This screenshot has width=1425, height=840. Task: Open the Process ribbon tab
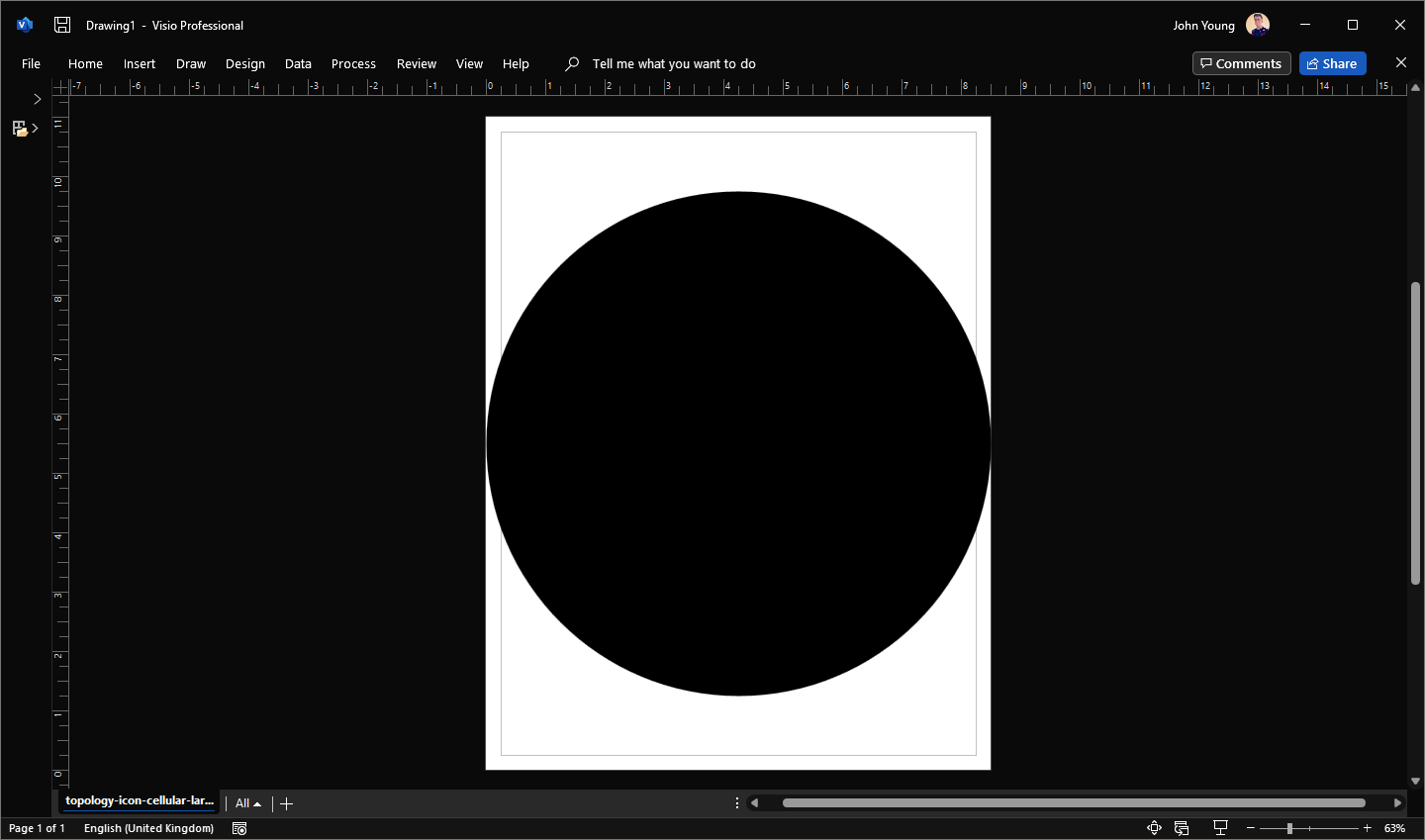[353, 63]
